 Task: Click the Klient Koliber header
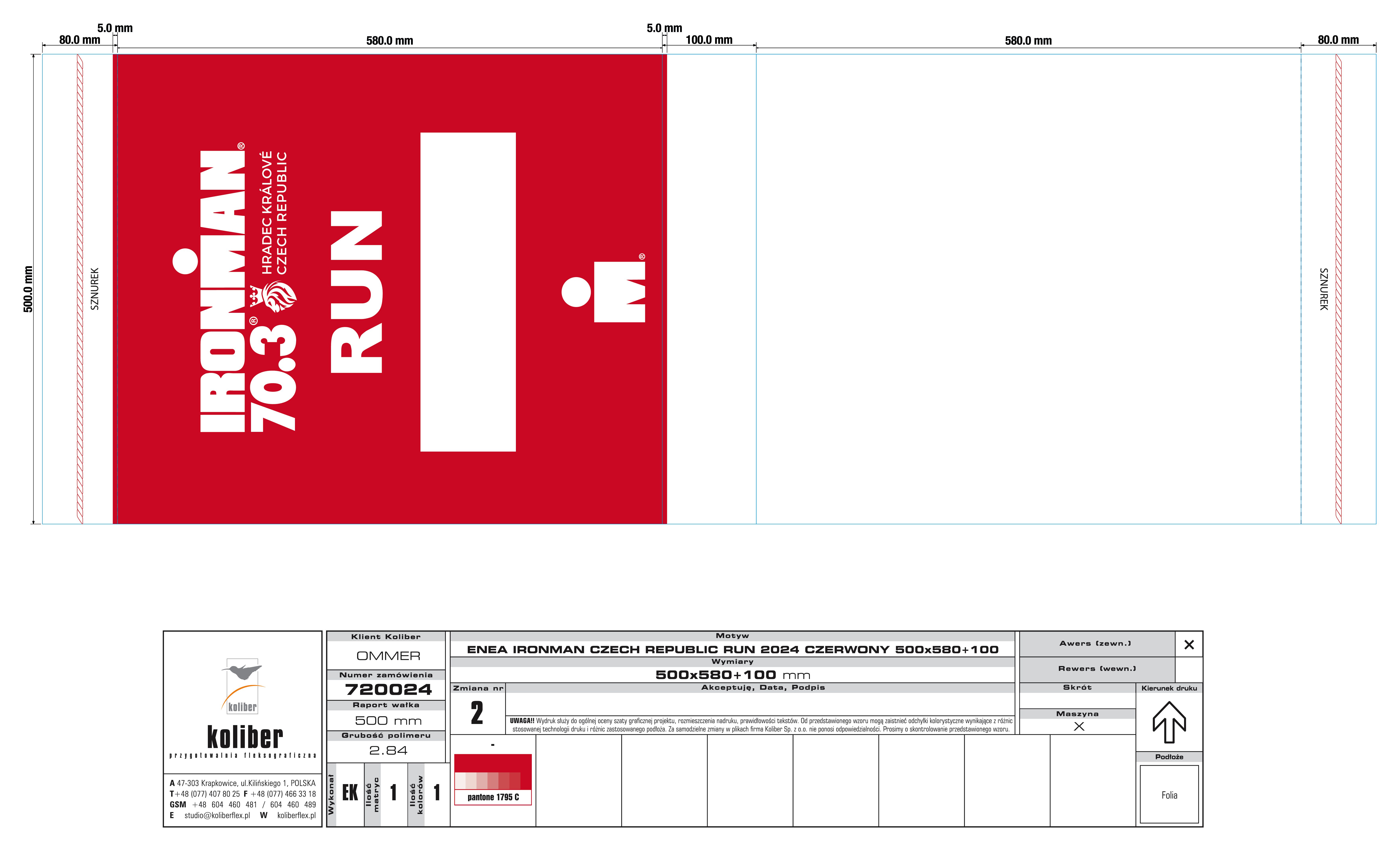[x=386, y=637]
